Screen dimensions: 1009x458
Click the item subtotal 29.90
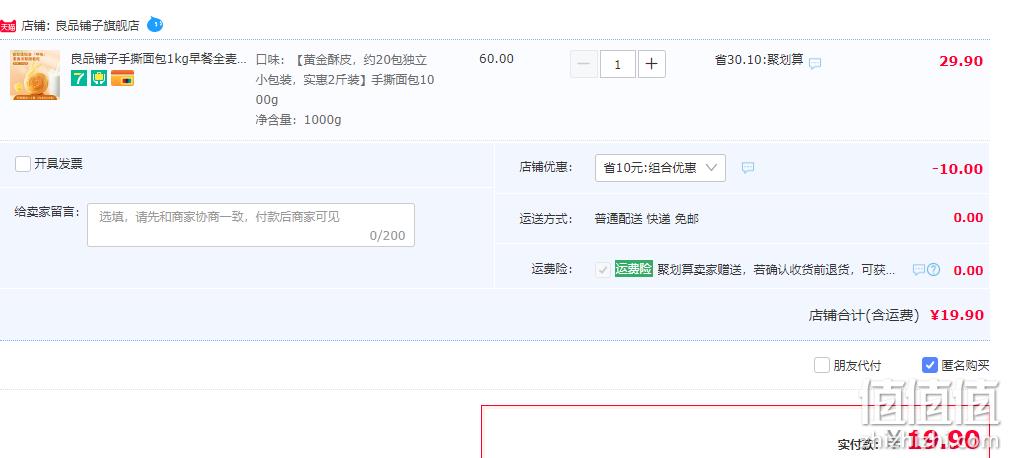pos(961,61)
